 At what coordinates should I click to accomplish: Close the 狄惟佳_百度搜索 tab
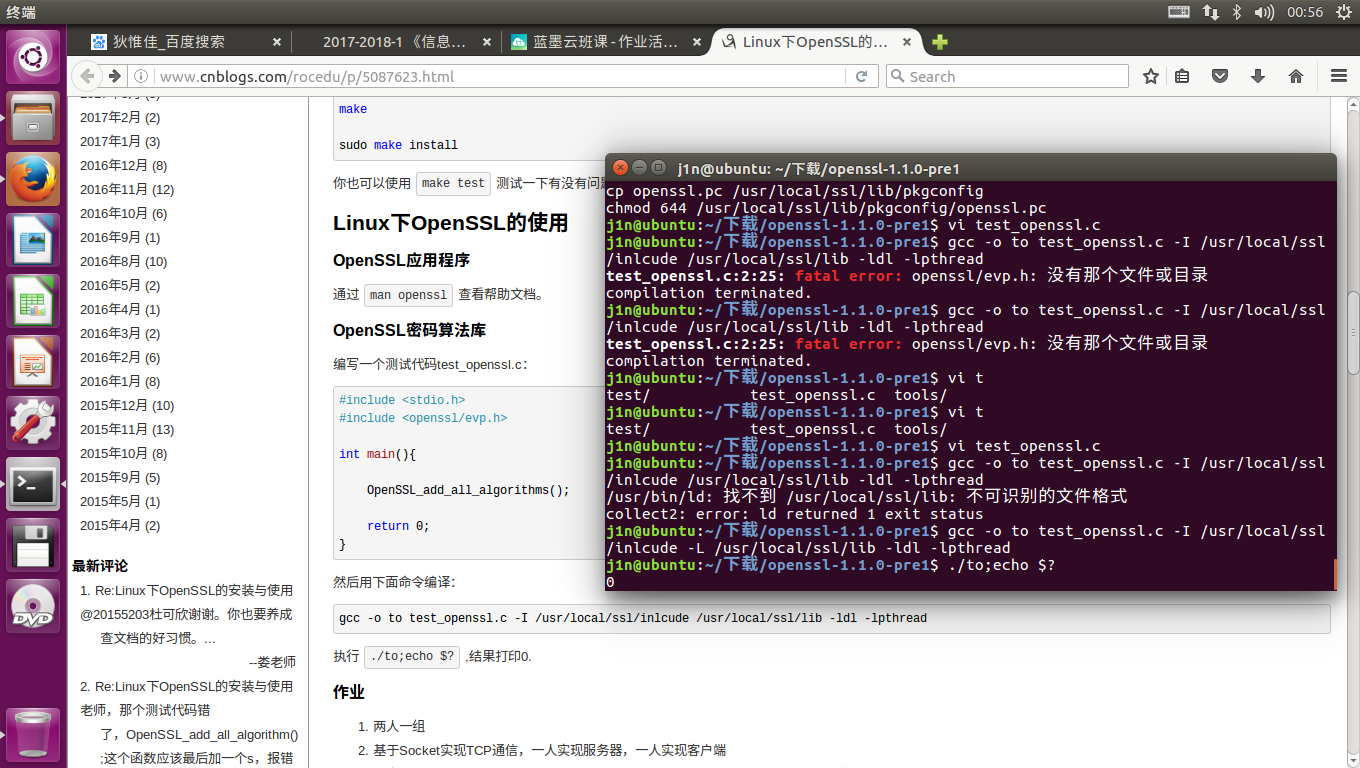tap(277, 42)
